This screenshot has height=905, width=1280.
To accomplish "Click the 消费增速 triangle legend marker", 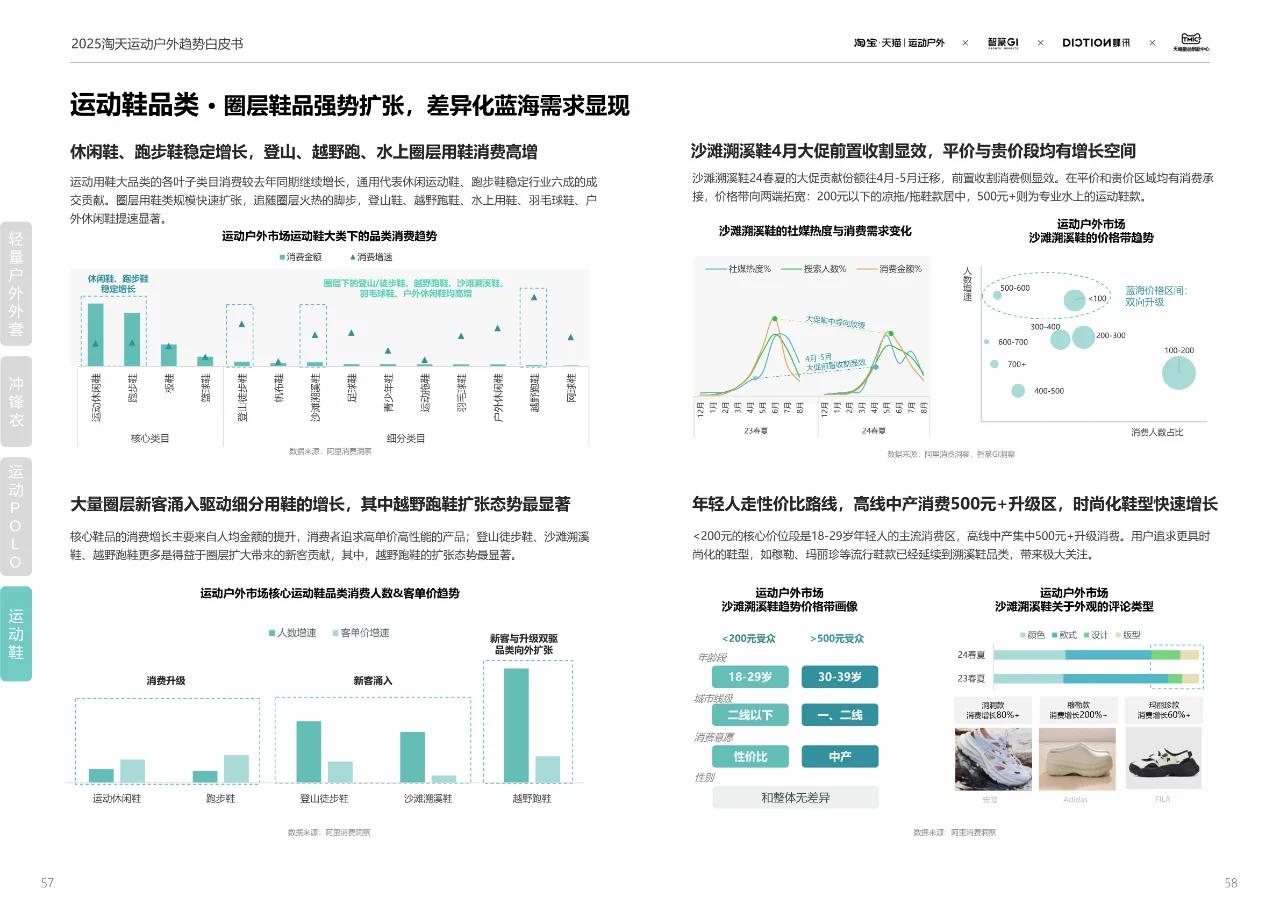I will (351, 257).
